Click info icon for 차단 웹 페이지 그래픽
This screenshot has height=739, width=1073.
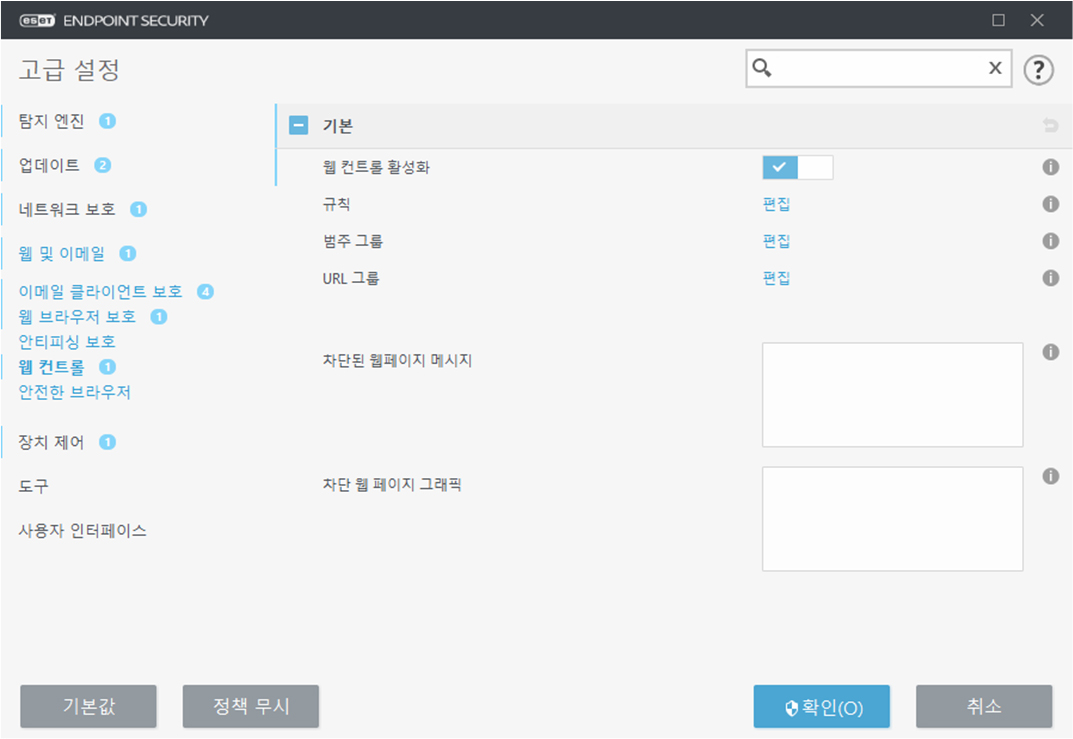(1050, 476)
